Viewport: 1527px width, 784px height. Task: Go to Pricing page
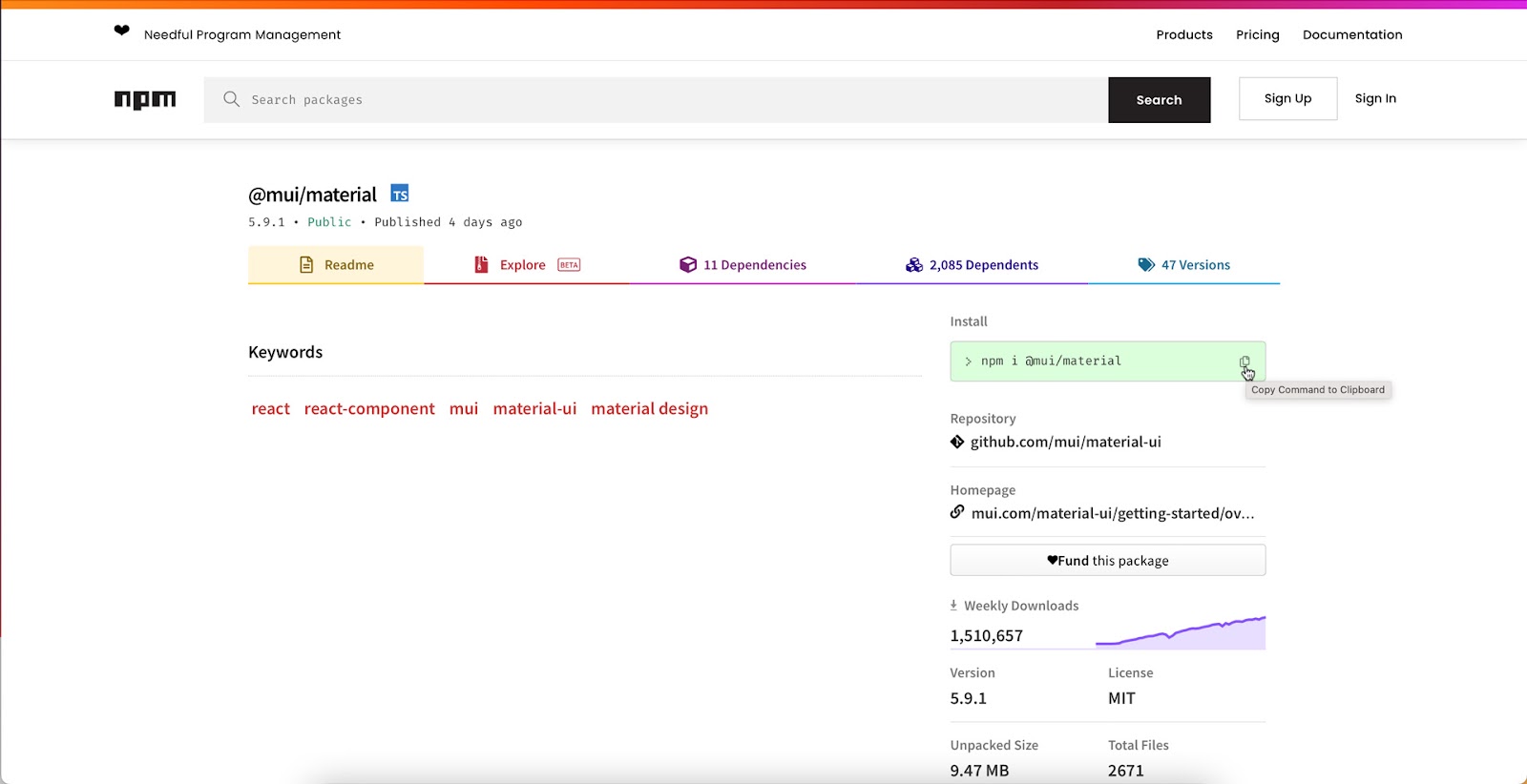(1258, 34)
